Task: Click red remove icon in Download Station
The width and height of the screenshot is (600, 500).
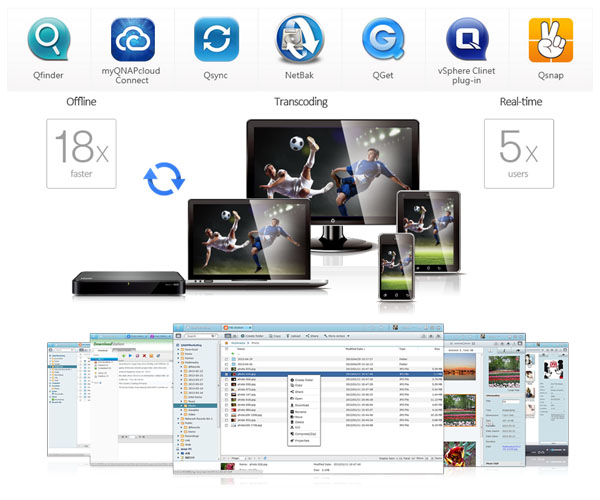Action: 144,356
